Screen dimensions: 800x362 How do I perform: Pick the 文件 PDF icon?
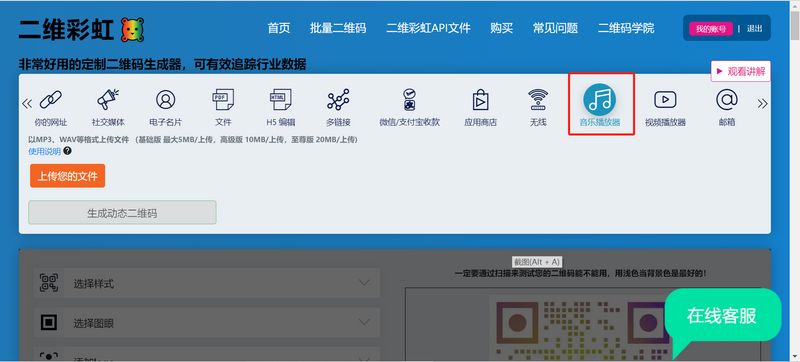pyautogui.click(x=223, y=99)
